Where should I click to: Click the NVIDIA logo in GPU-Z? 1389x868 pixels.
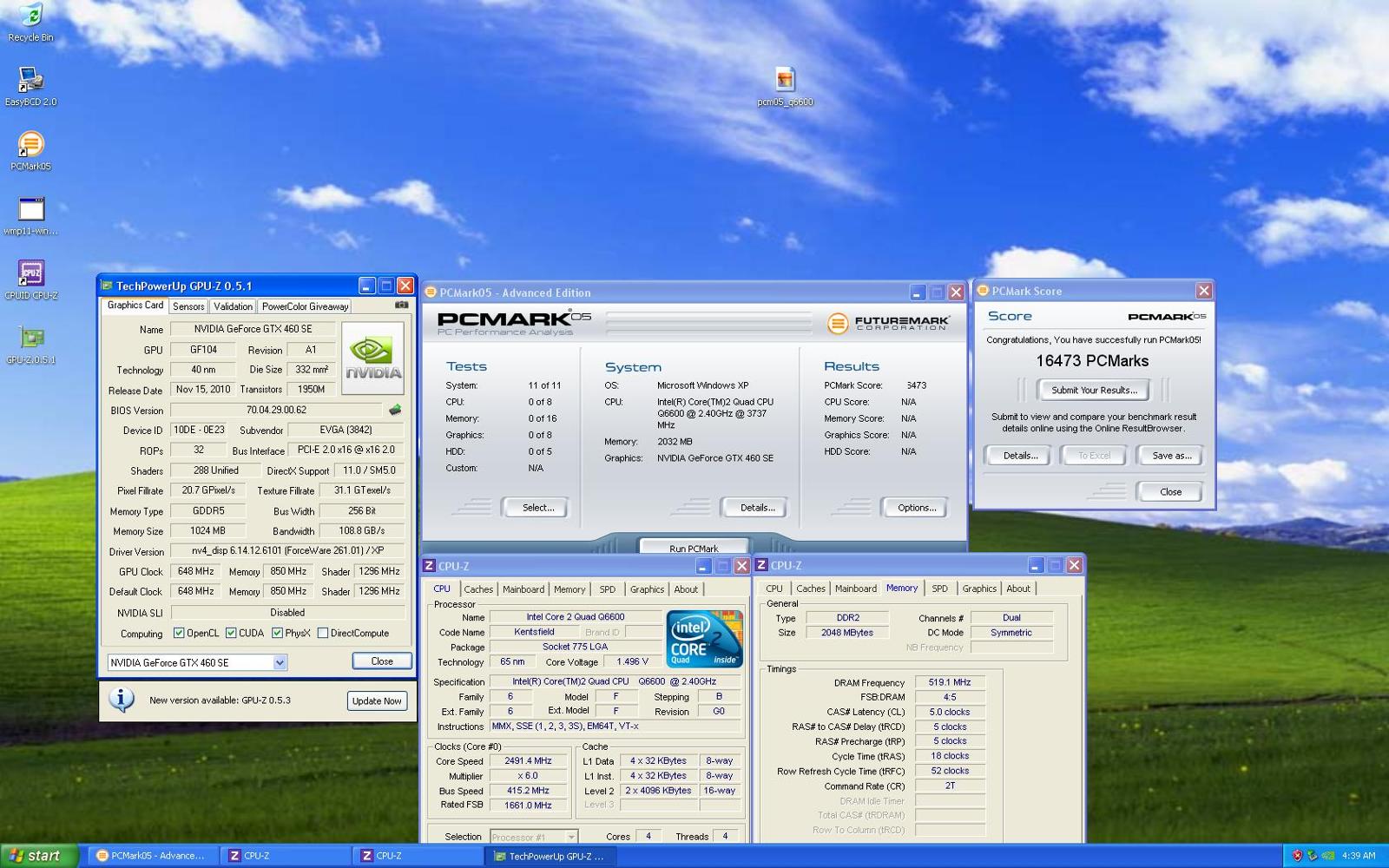pyautogui.click(x=373, y=357)
